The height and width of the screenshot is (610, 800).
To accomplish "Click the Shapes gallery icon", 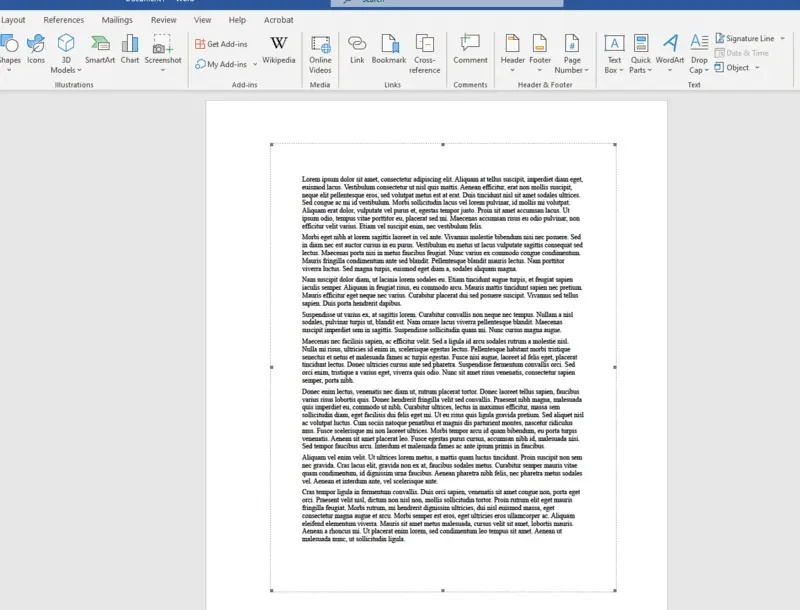I will 9,44.
